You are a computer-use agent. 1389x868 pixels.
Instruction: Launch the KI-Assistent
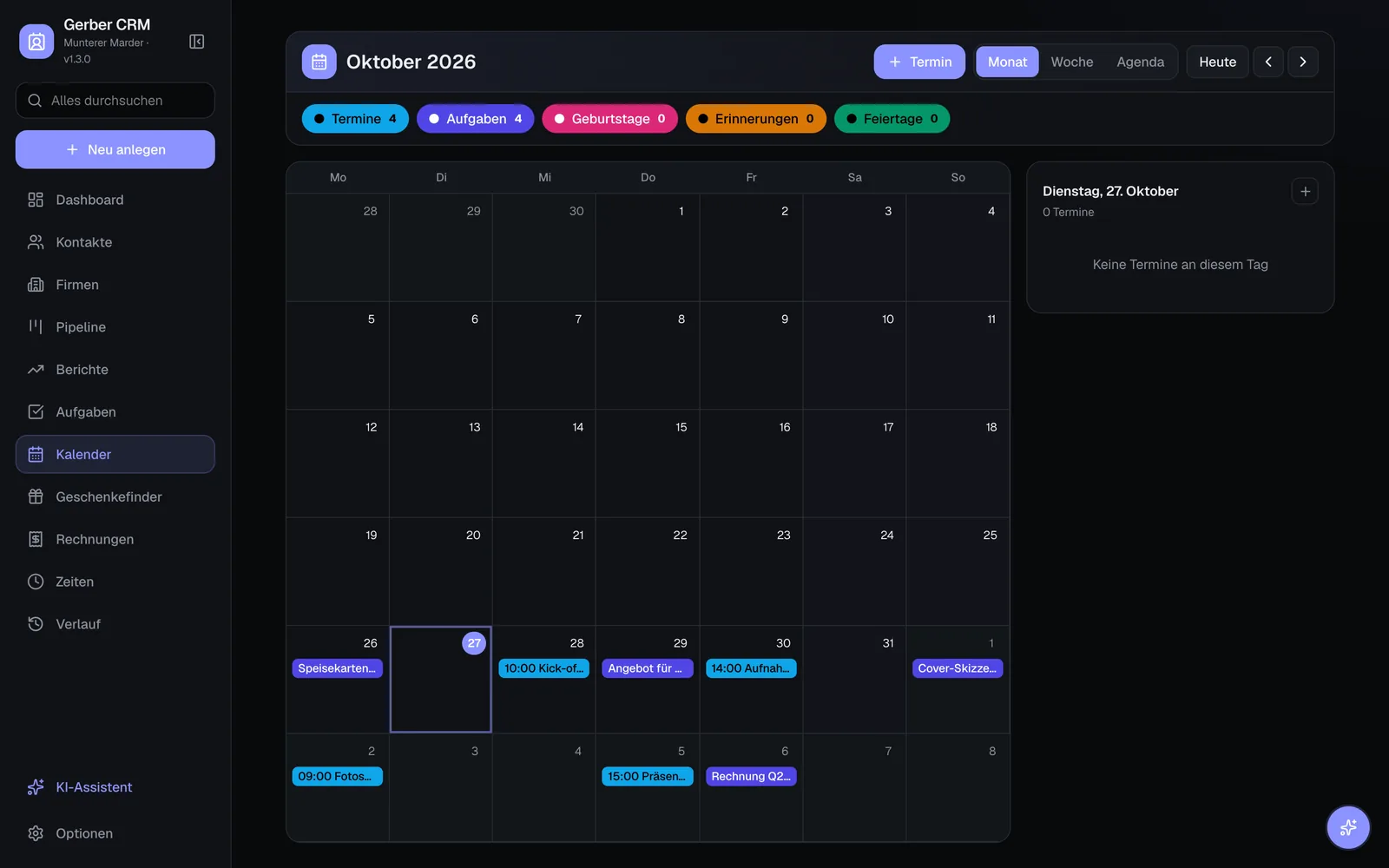point(115,787)
